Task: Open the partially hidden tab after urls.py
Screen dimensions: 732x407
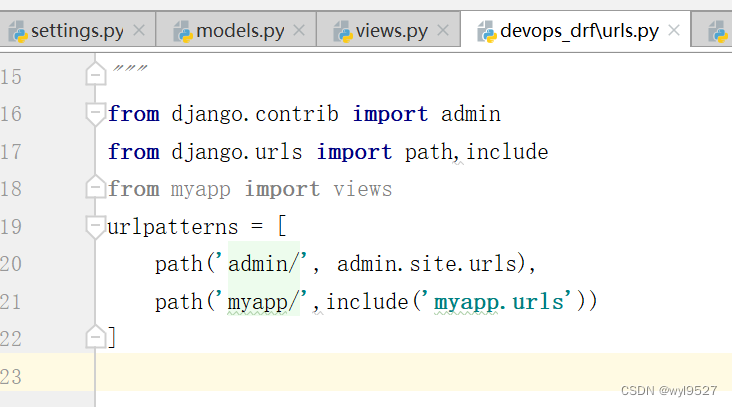Action: point(712,31)
